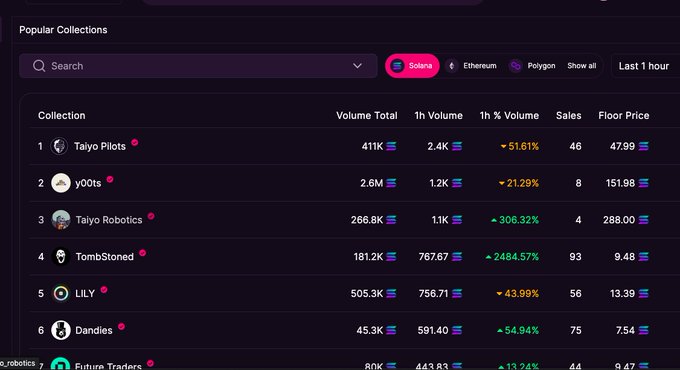Sort by Volume Total column
Viewport: 680px width, 370px height.
(x=366, y=115)
